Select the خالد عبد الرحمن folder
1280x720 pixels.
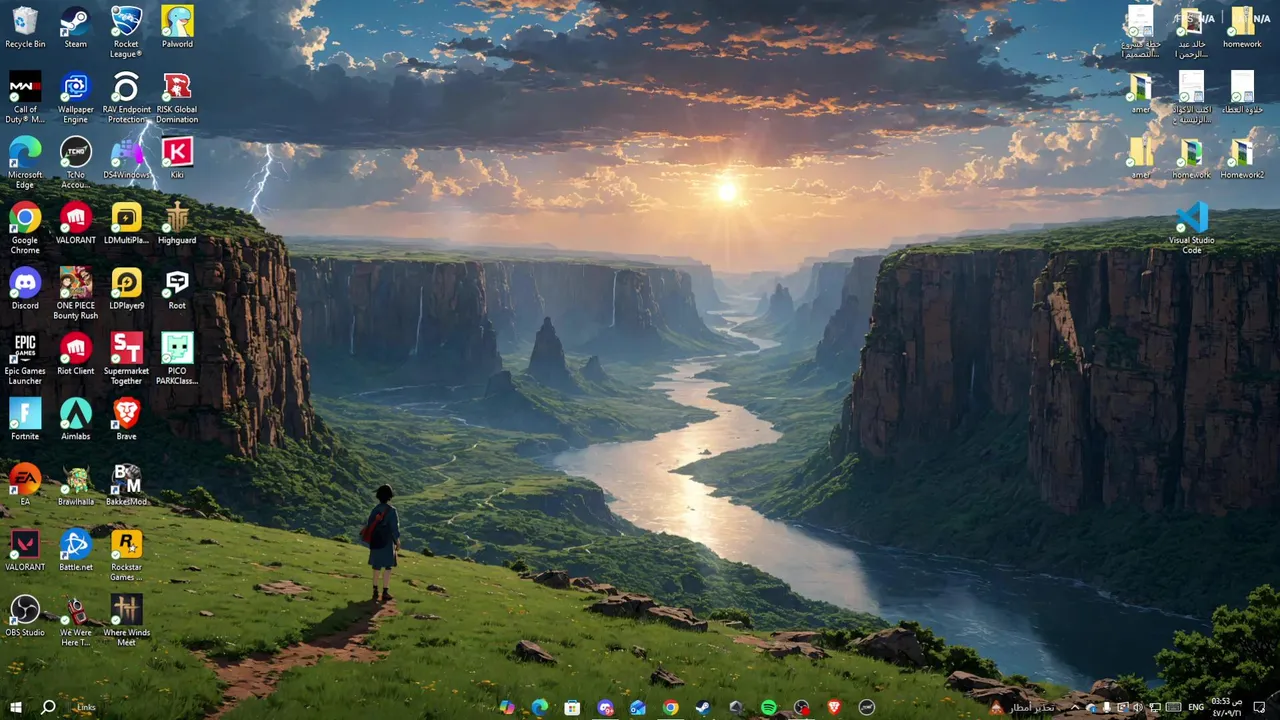(x=1191, y=32)
